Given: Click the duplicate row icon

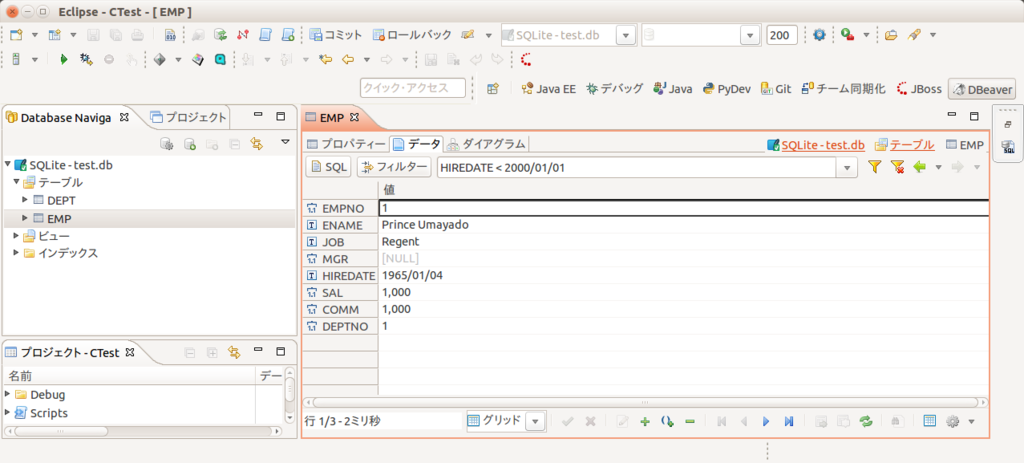Looking at the screenshot, I should pyautogui.click(x=667, y=421).
